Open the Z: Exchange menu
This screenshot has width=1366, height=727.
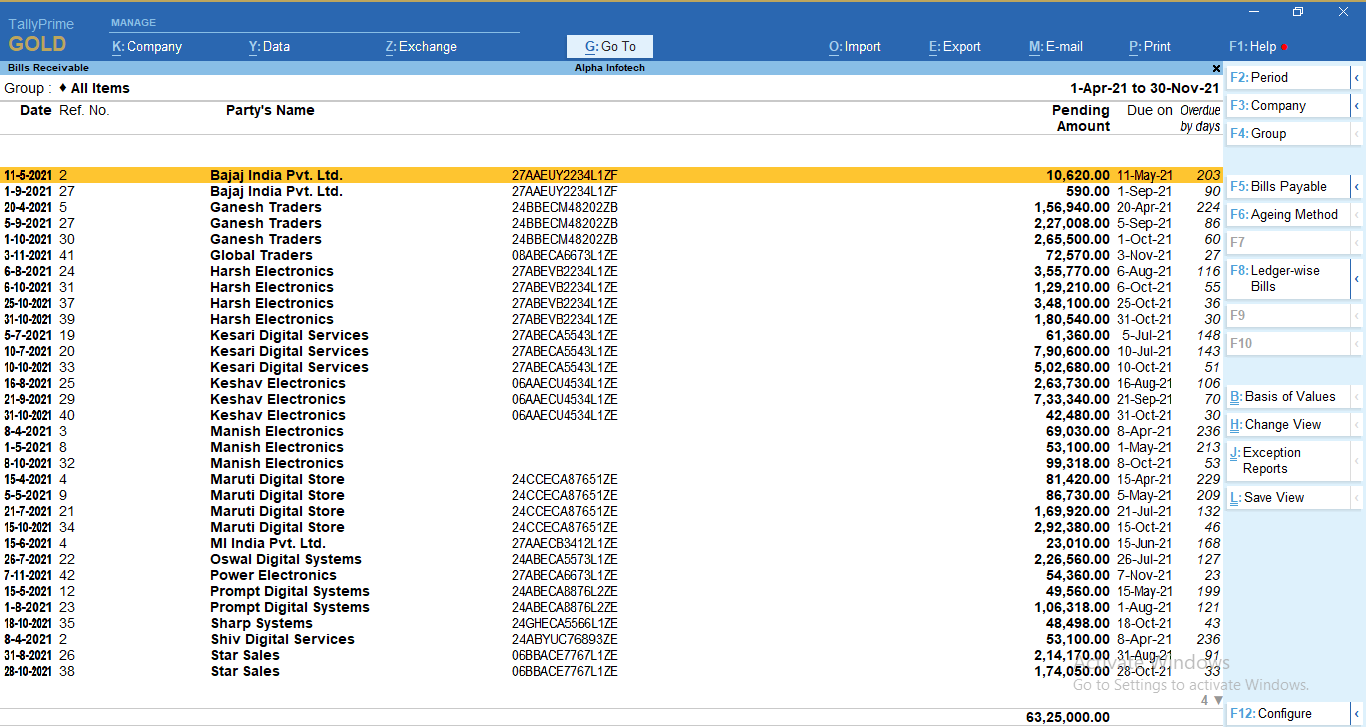[x=420, y=46]
